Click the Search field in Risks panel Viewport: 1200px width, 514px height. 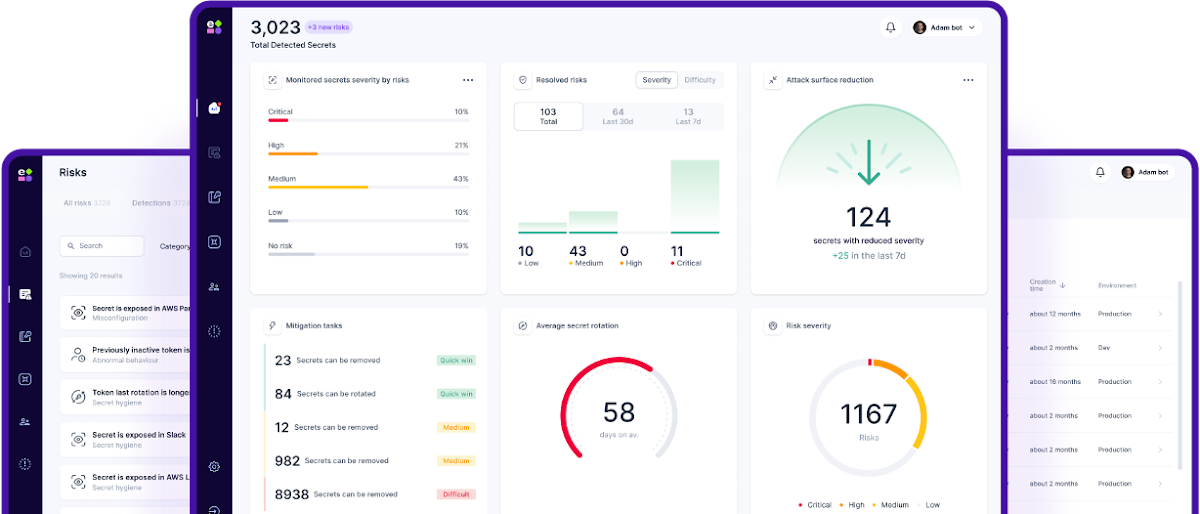point(102,246)
